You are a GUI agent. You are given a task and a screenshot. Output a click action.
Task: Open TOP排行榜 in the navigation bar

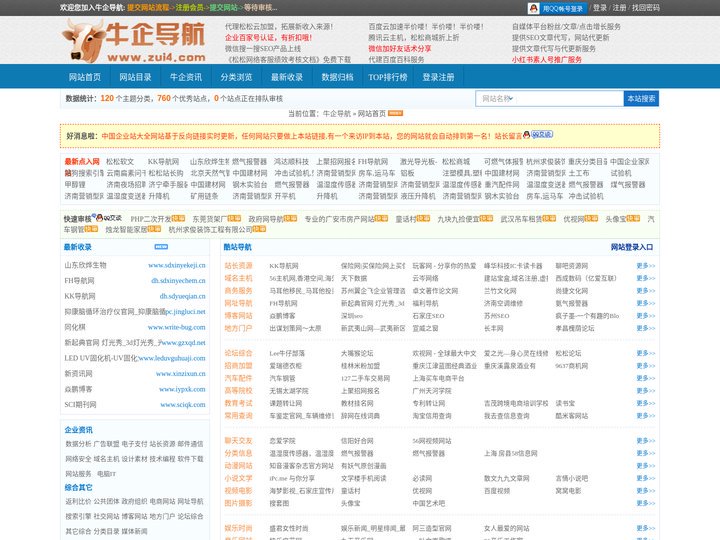tap(388, 77)
